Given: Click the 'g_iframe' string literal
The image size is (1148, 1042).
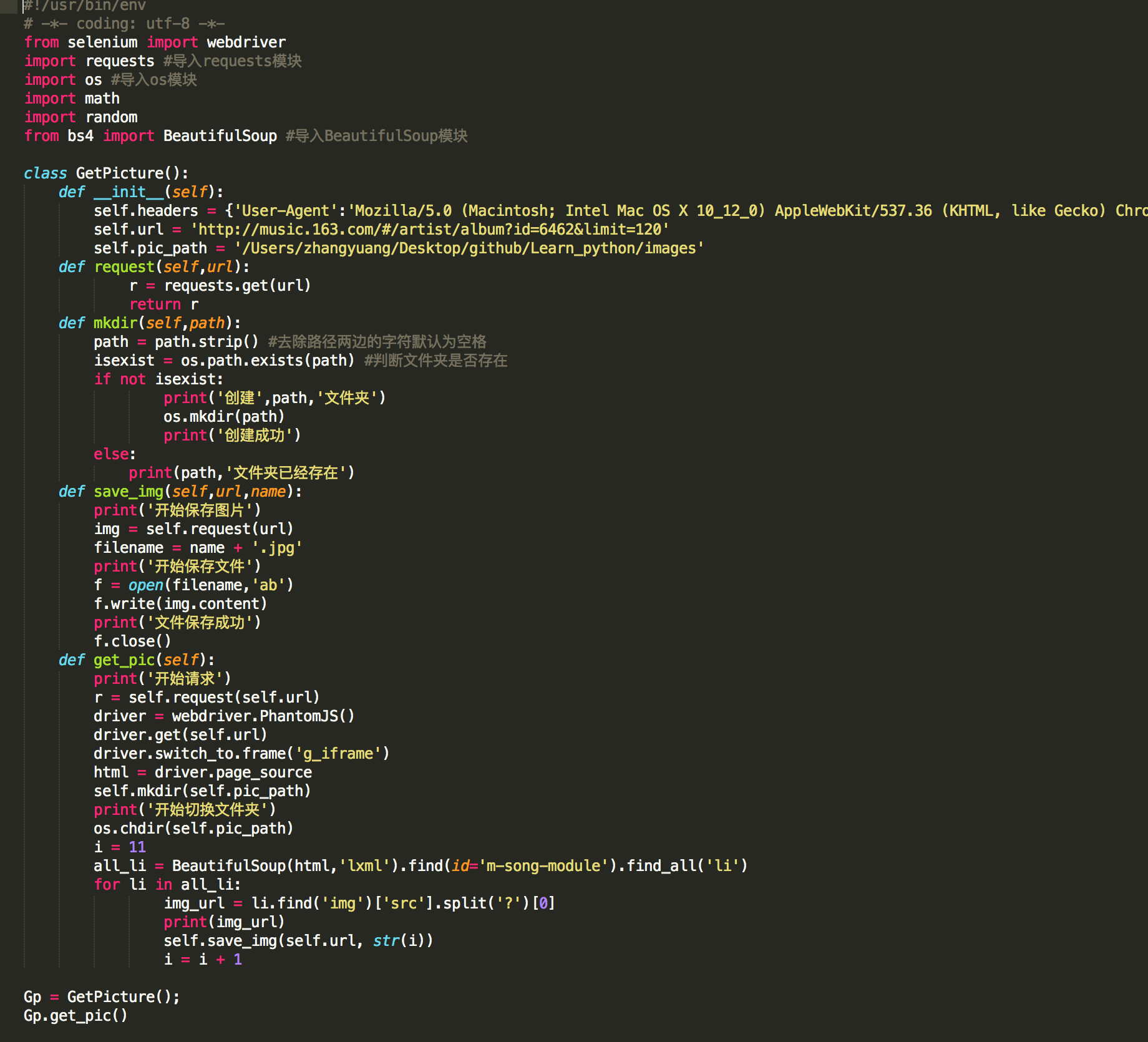Looking at the screenshot, I should (338, 754).
